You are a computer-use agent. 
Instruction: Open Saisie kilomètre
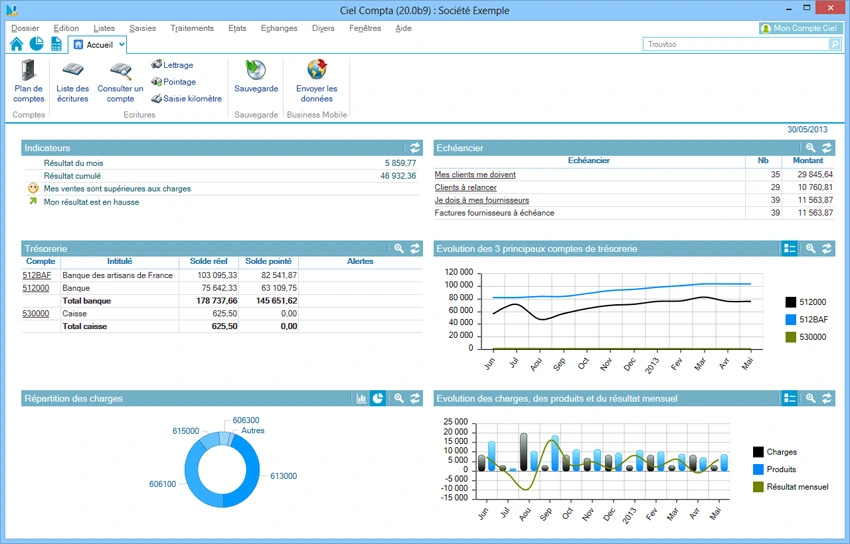click(x=186, y=99)
